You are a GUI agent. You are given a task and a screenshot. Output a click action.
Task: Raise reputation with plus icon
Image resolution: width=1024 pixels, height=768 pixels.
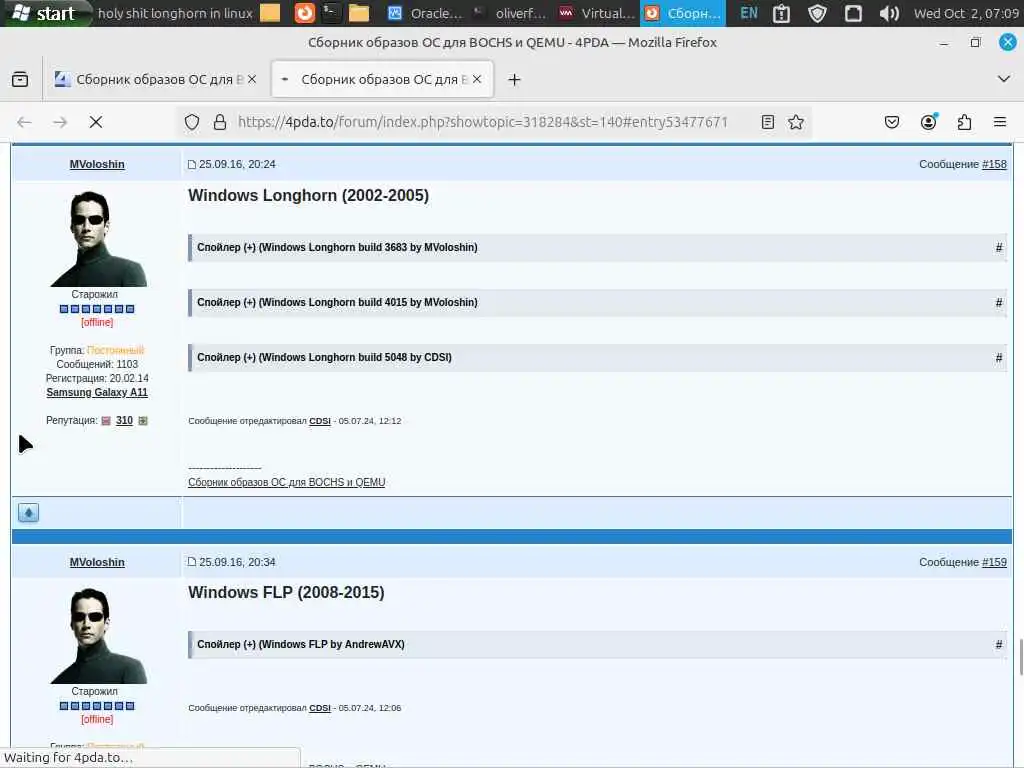[143, 421]
